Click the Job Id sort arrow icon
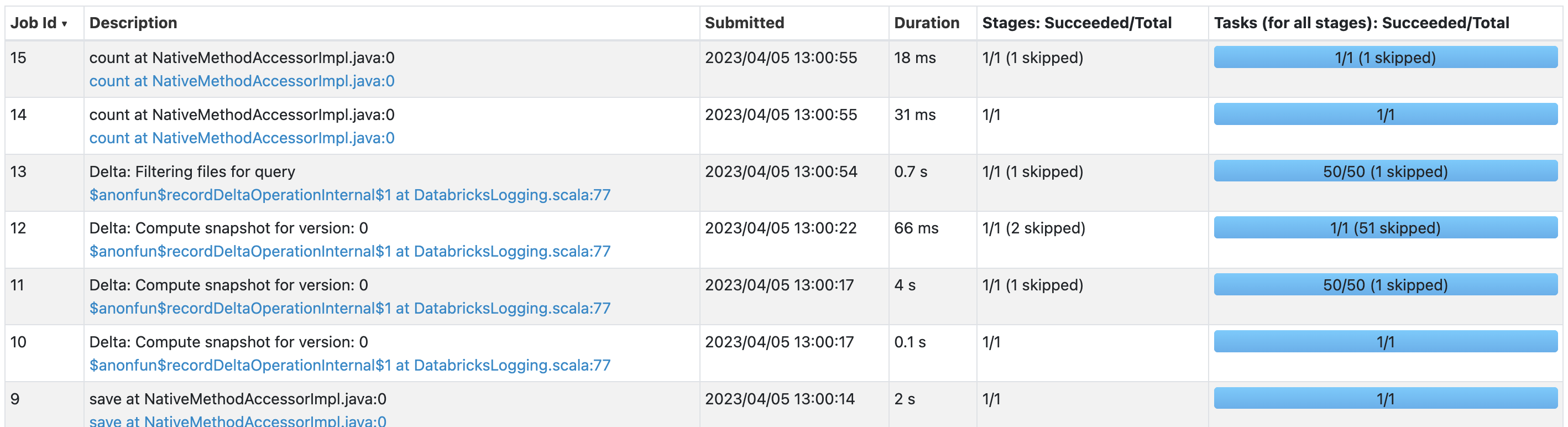Image resolution: width=1568 pixels, height=427 pixels. 65,24
